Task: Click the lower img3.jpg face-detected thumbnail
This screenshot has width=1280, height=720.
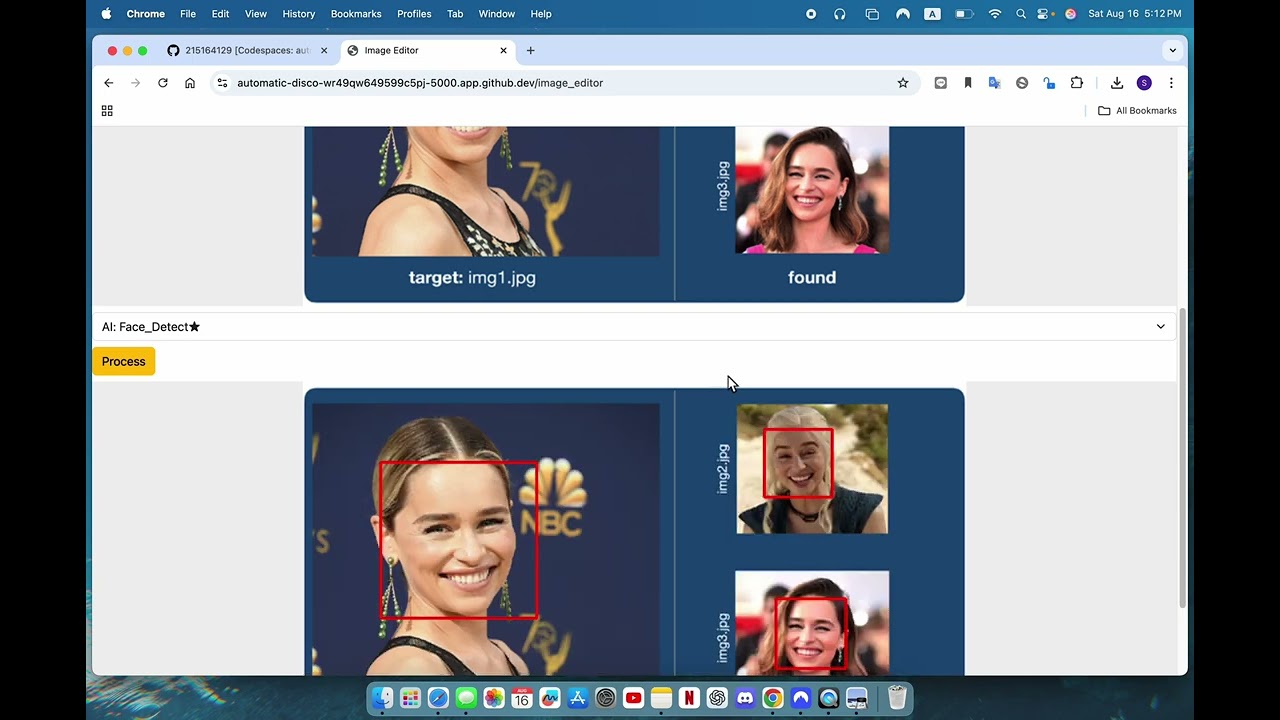Action: tap(812, 623)
